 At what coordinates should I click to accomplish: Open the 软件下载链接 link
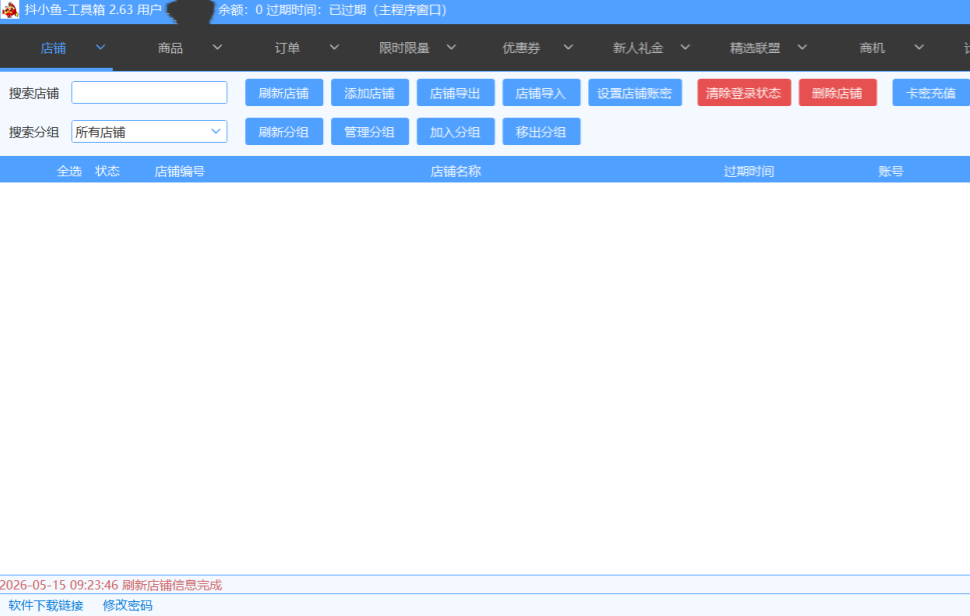[46, 605]
